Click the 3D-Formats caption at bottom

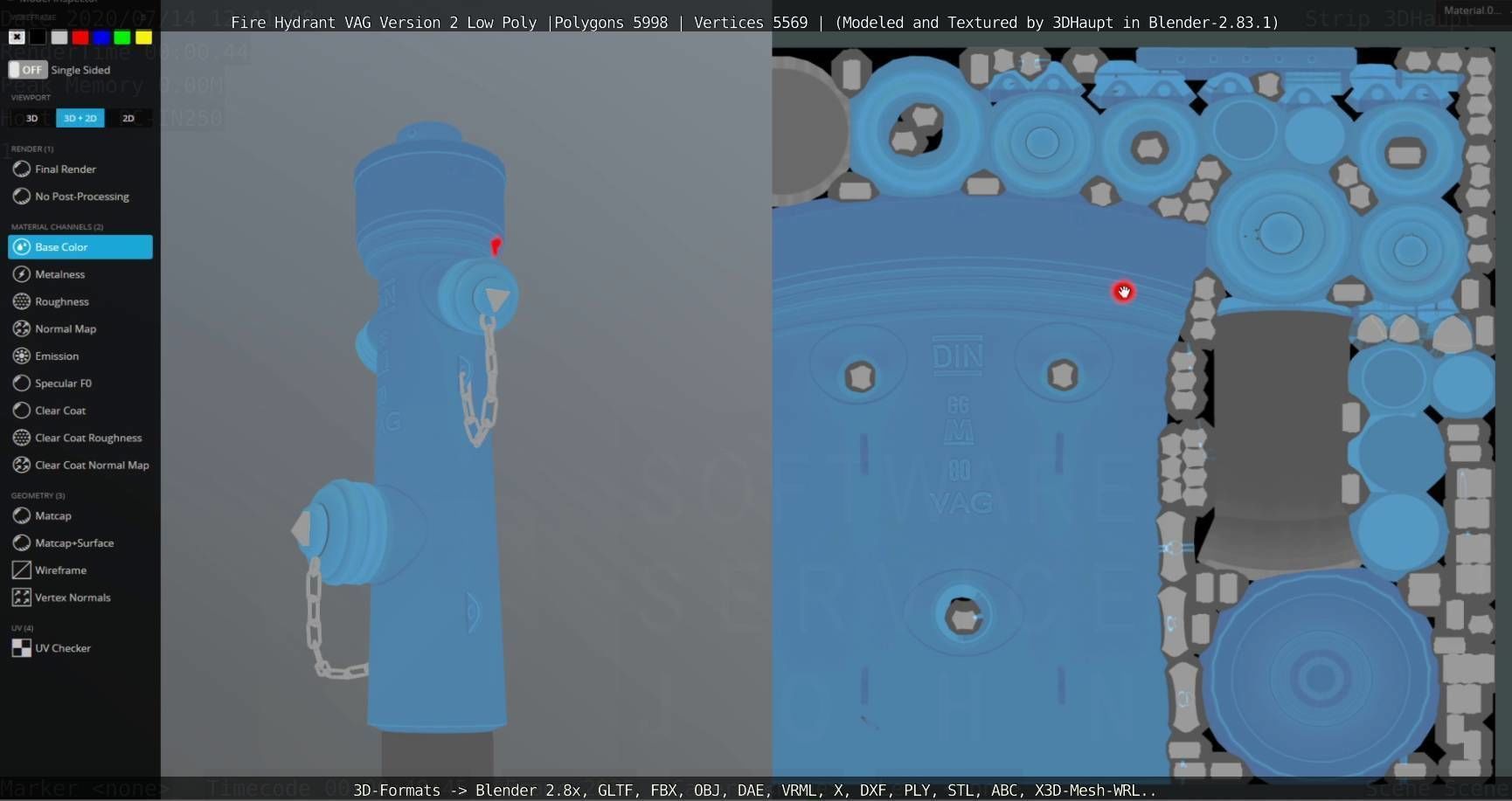click(x=754, y=791)
